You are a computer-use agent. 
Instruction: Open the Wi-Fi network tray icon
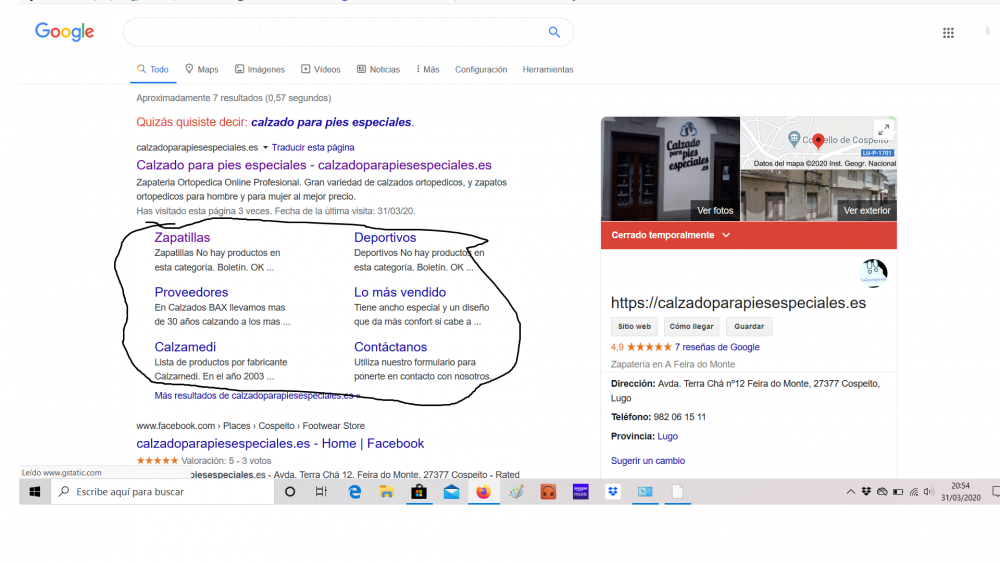[914, 492]
